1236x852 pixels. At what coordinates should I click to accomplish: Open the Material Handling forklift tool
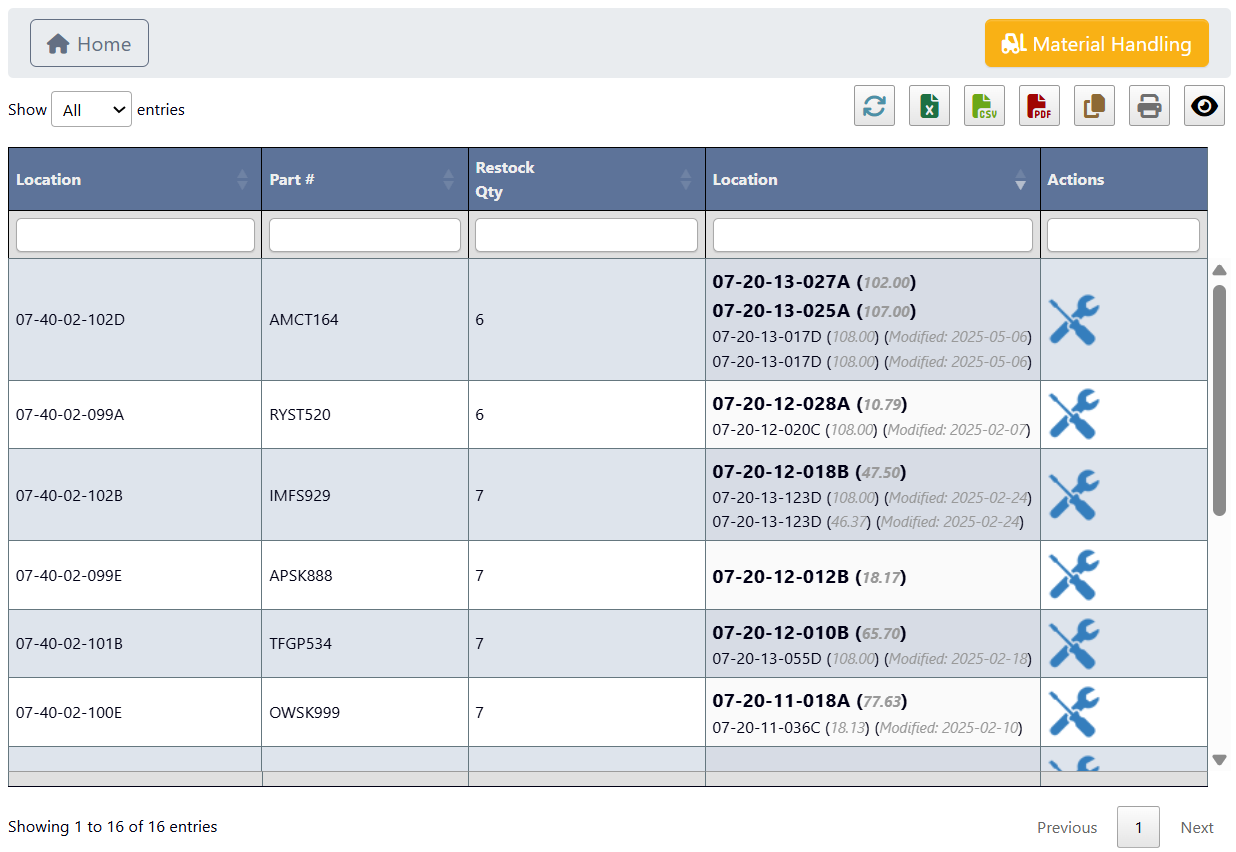[1096, 43]
